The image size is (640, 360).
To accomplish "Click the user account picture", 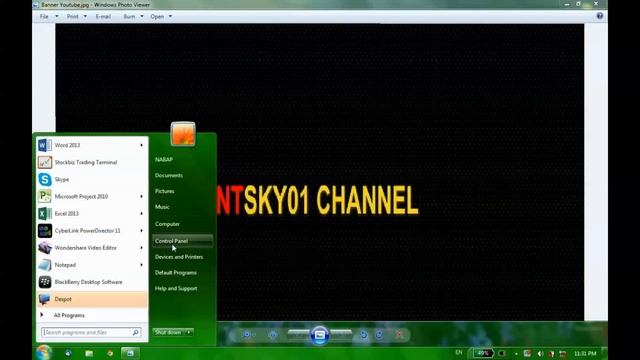I will coord(183,134).
